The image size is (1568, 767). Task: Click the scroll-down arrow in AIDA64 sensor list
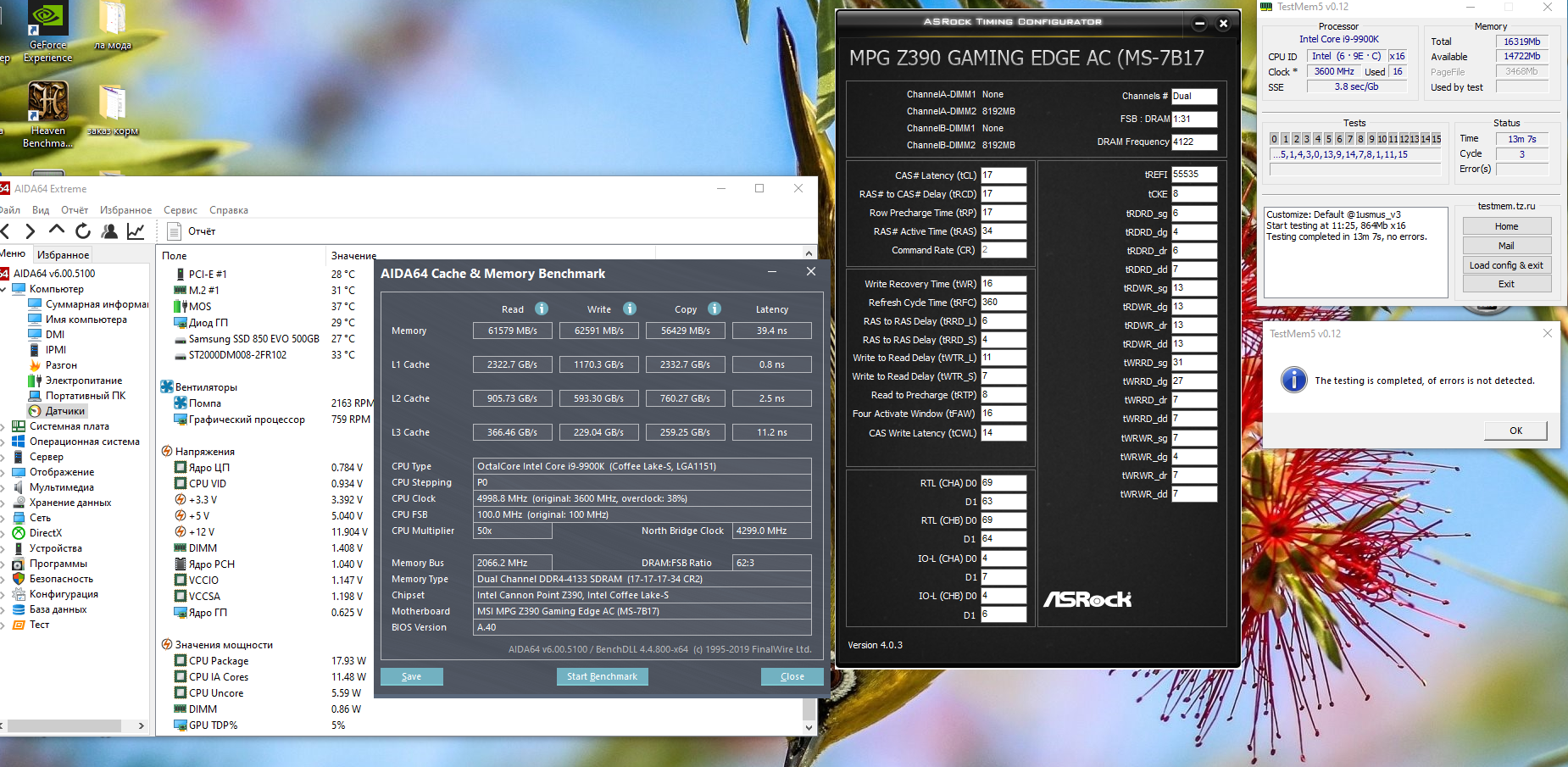click(x=809, y=727)
